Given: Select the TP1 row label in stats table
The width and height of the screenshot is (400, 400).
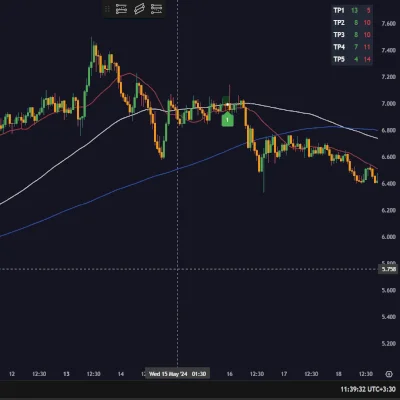Looking at the screenshot, I should point(339,11).
